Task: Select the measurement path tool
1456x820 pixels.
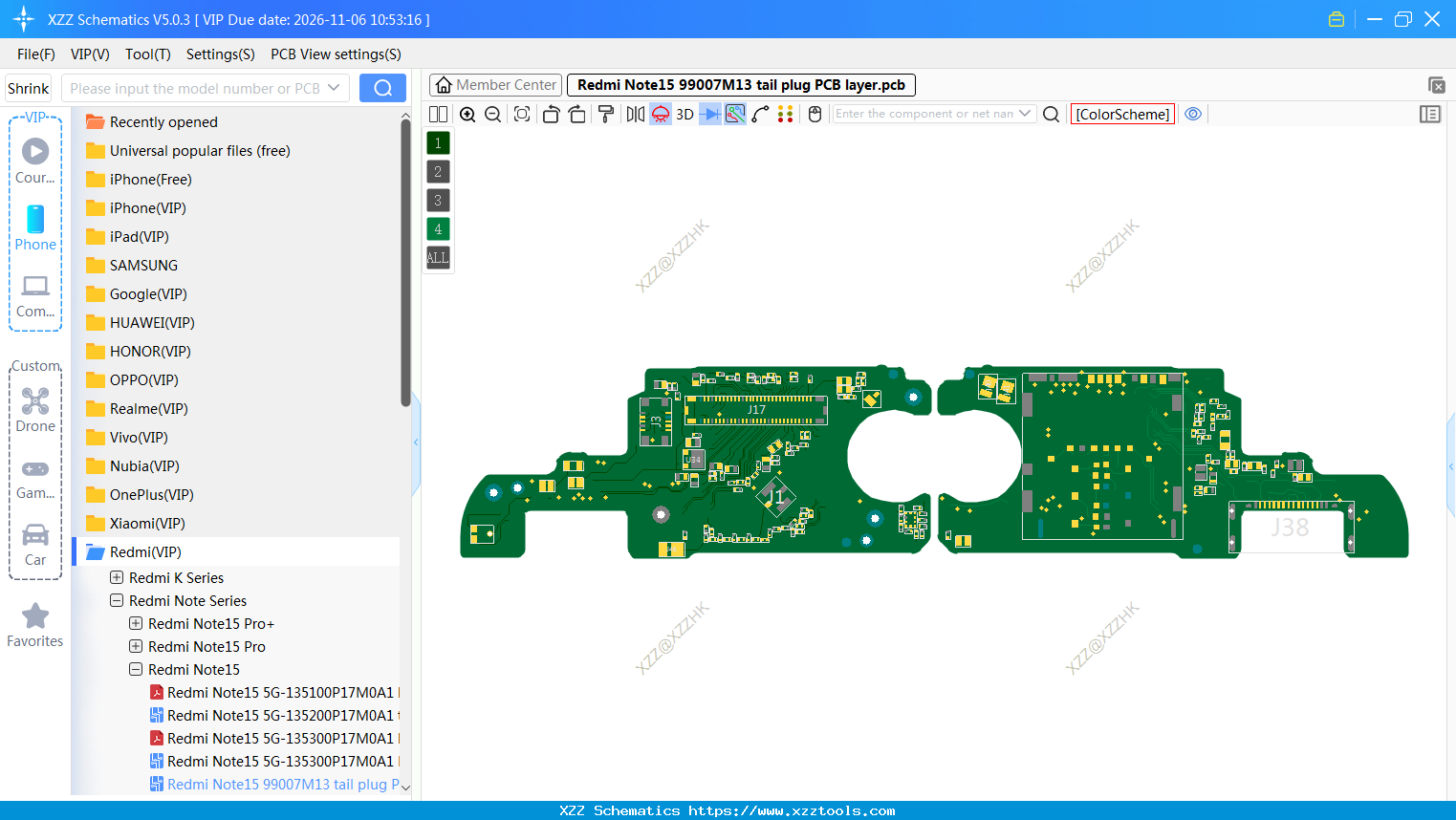Action: click(761, 114)
